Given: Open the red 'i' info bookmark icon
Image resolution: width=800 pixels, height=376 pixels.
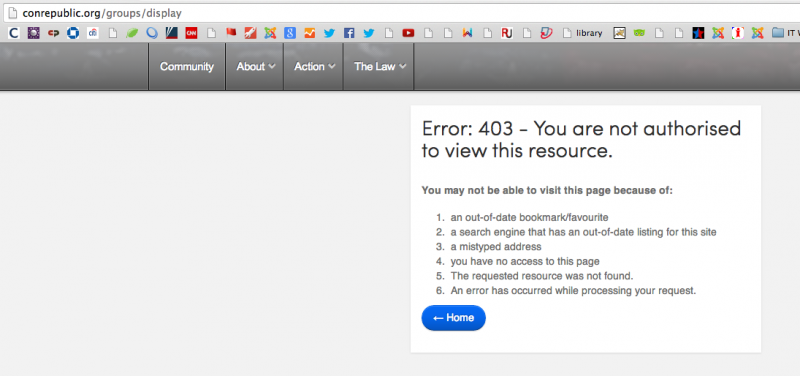Looking at the screenshot, I should point(738,33).
